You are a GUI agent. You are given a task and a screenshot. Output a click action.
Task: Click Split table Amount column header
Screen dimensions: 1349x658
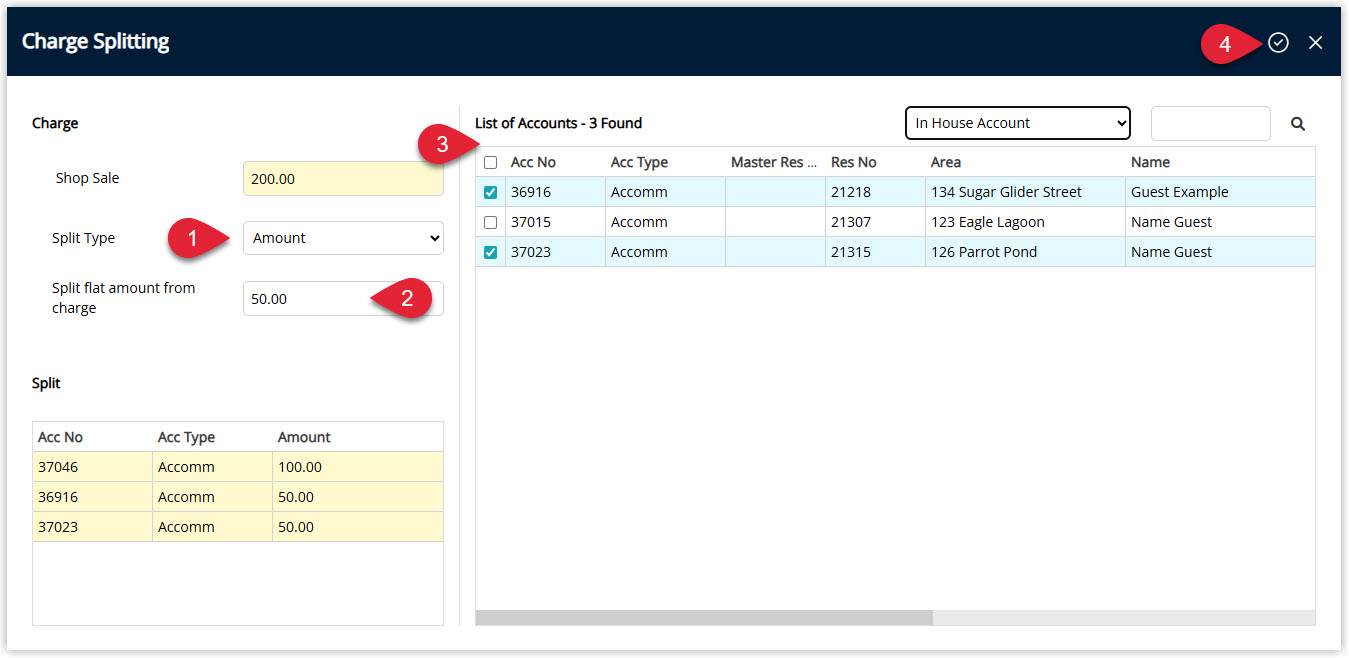[304, 437]
